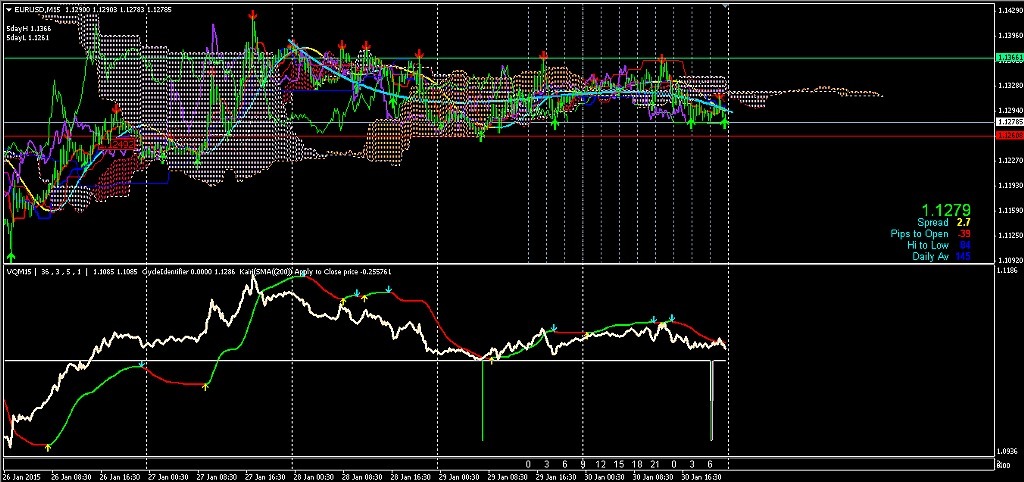
Task: Click the 26 Jan 2015 date on time axis
Action: coord(21,476)
